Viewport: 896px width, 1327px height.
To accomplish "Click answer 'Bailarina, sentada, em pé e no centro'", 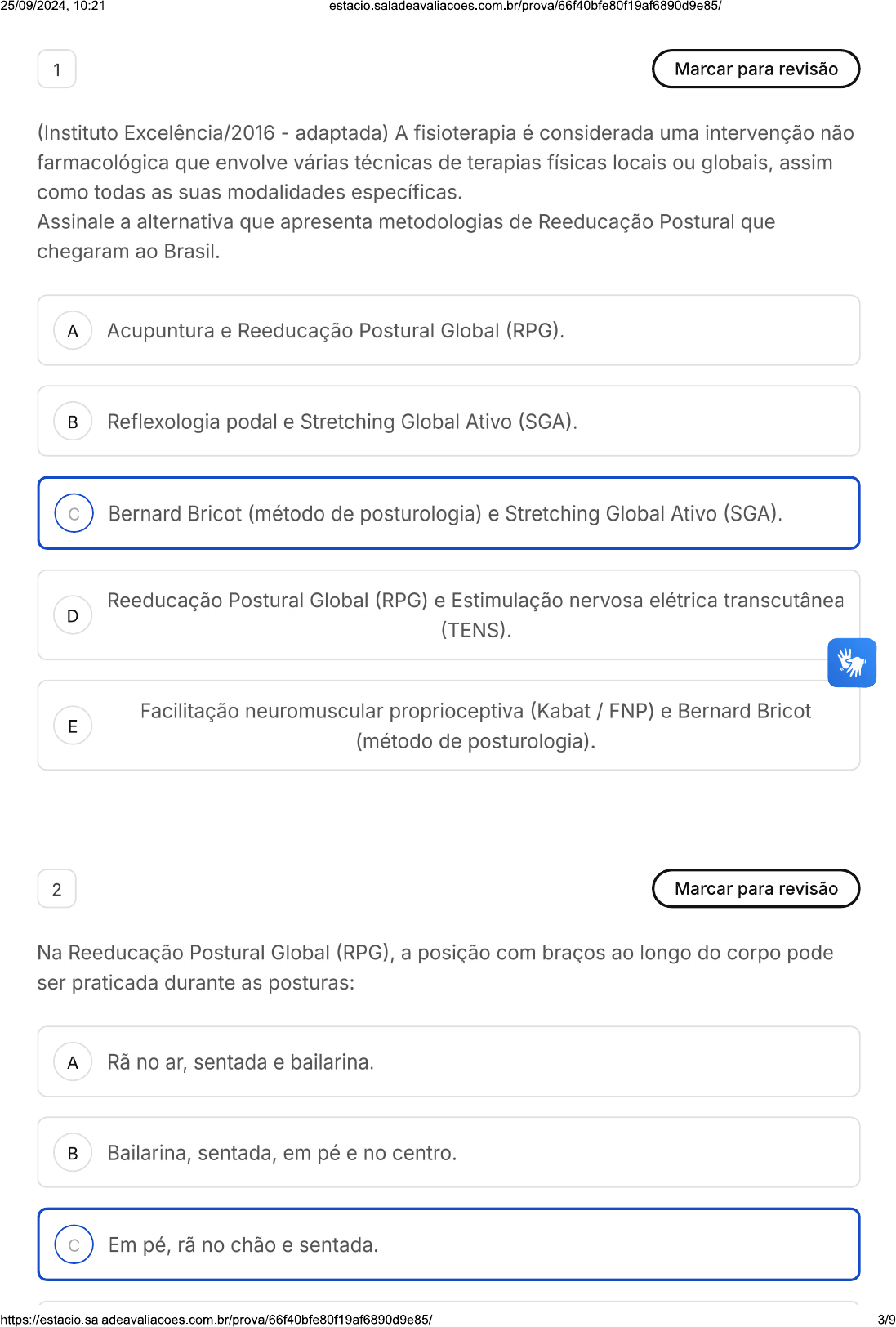I will coord(282,1153).
